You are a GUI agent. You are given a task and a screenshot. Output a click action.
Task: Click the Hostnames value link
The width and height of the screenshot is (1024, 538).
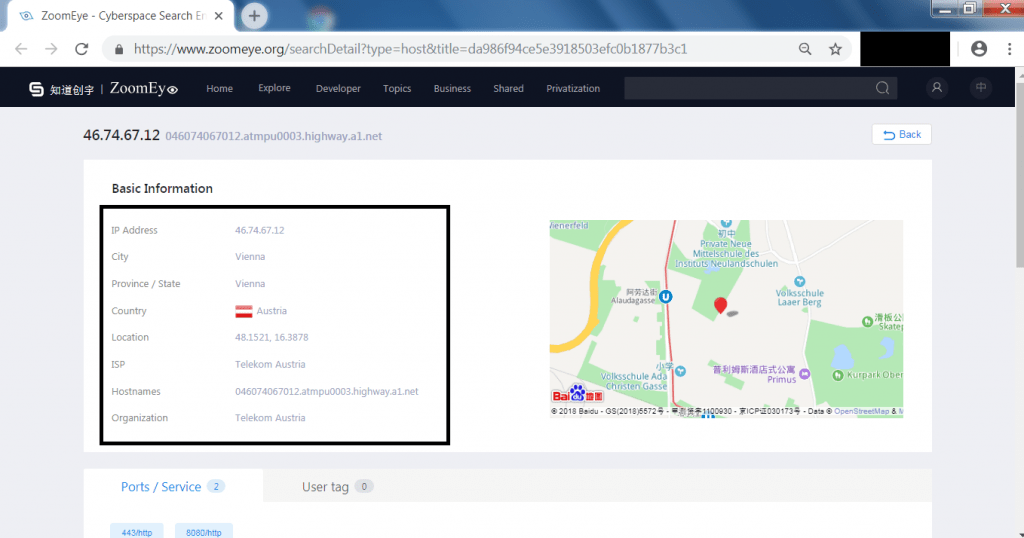pos(327,392)
